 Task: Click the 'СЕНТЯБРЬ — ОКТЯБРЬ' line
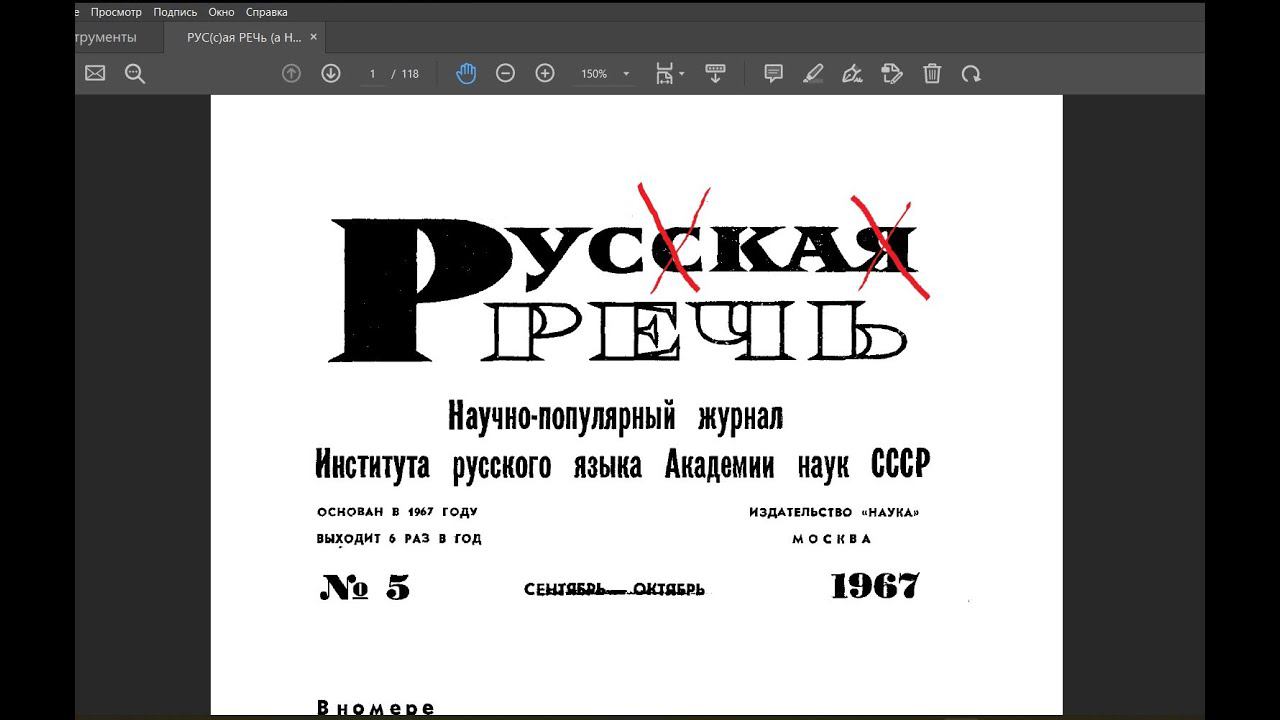(614, 590)
